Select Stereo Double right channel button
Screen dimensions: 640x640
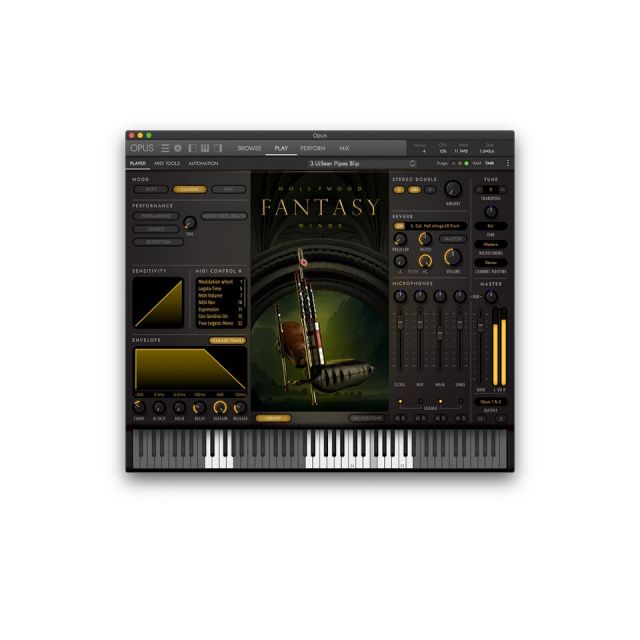coord(429,190)
